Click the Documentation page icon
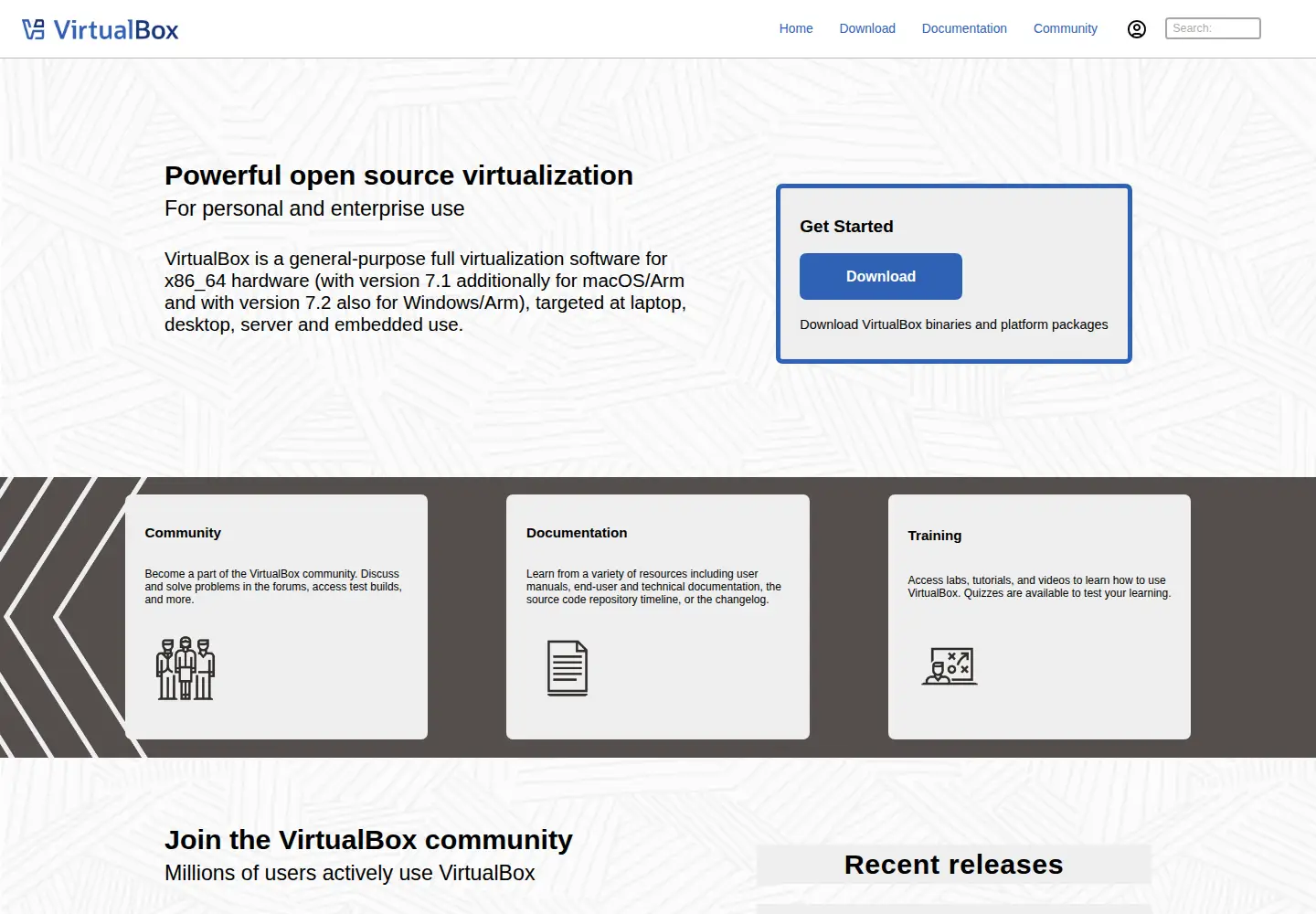 point(568,668)
